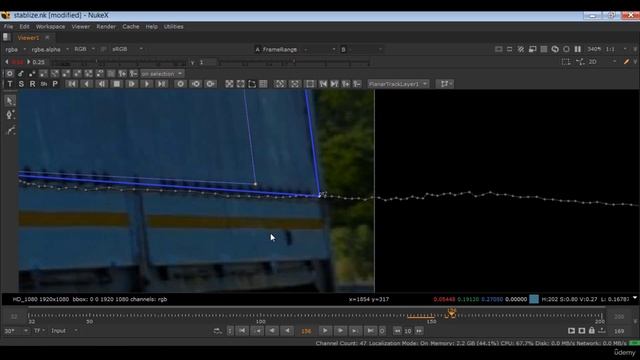This screenshot has width=640, height=360.
Task: Adjust the viewer gain slider
Action: [118, 62]
